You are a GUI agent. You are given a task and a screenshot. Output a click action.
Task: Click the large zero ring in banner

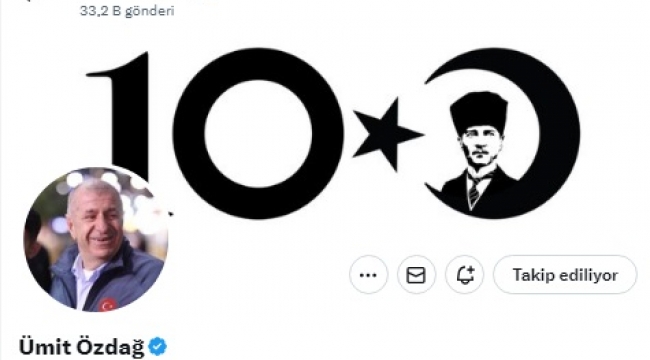[258, 133]
